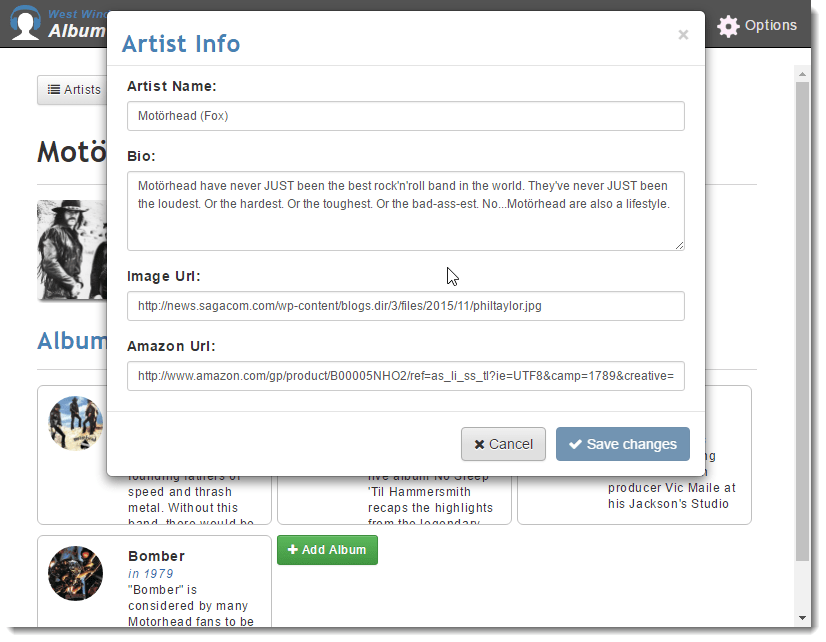The image size is (826, 642).
Task: Click the vertical page scrollbar thumb
Action: click(x=802, y=321)
